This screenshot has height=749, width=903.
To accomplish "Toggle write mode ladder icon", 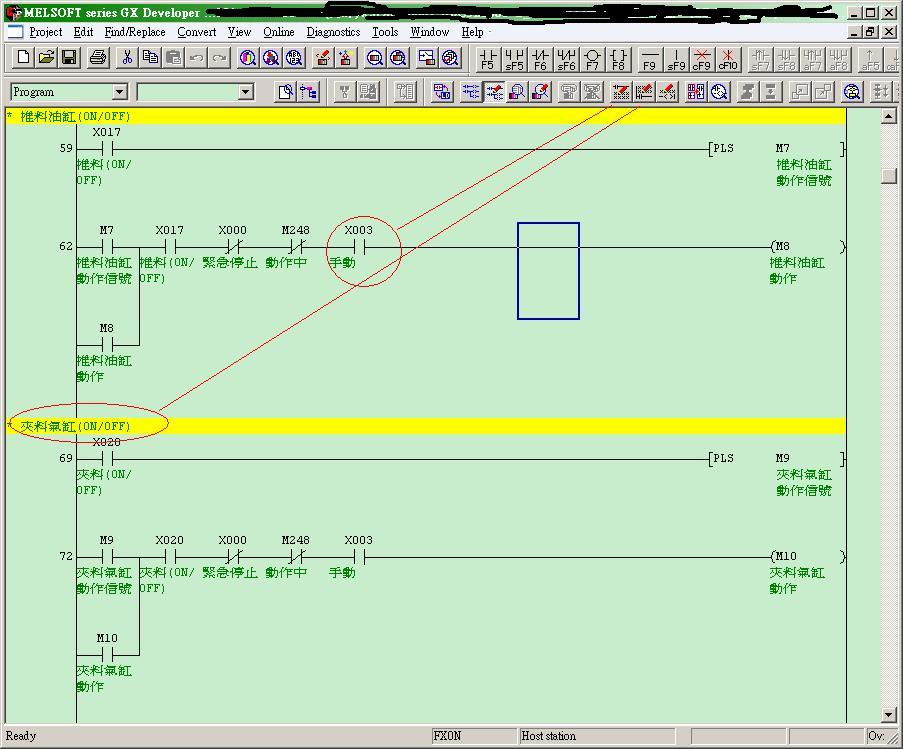I will click(495, 92).
